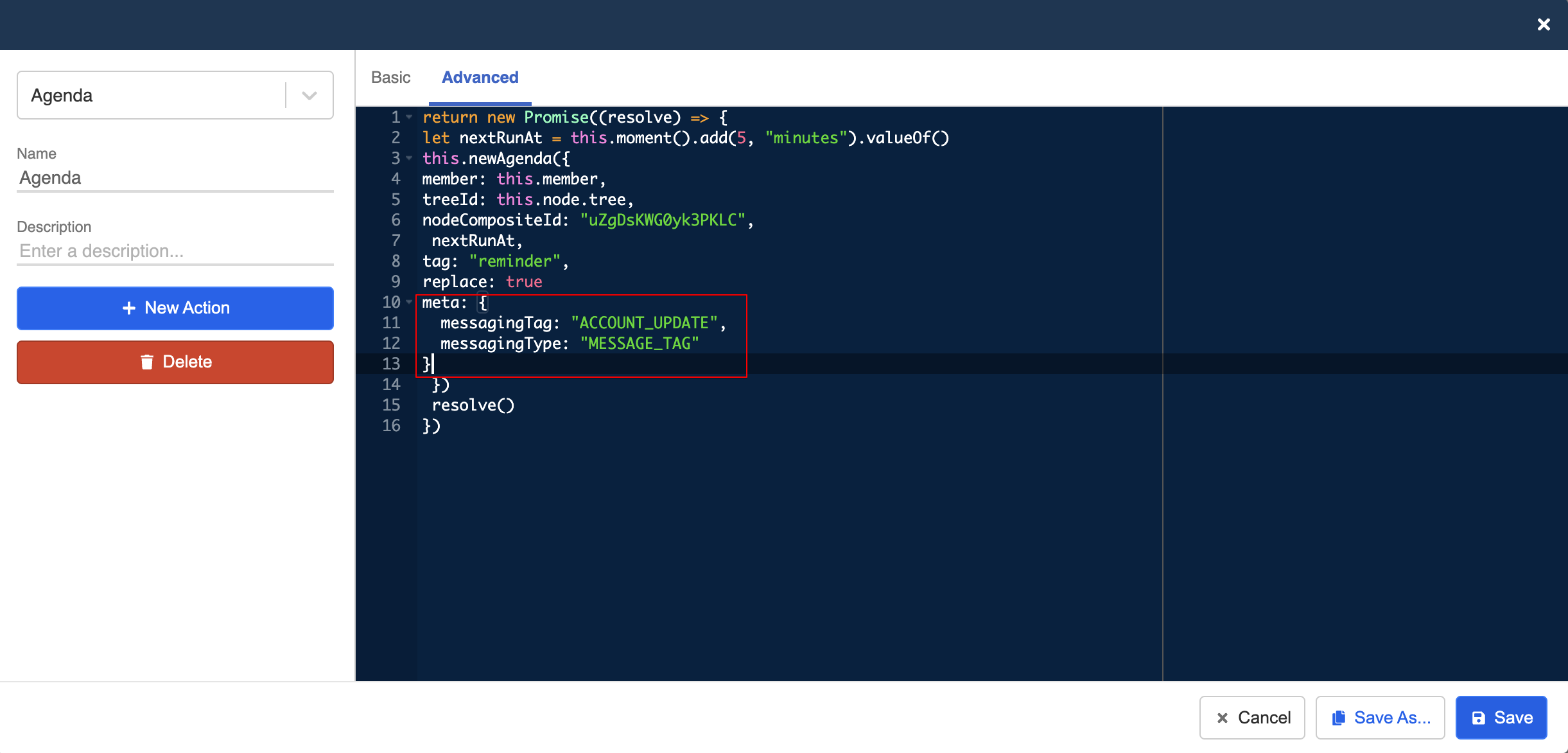The width and height of the screenshot is (1568, 753).
Task: Click the clipboard icon on Save As
Action: 1339,717
